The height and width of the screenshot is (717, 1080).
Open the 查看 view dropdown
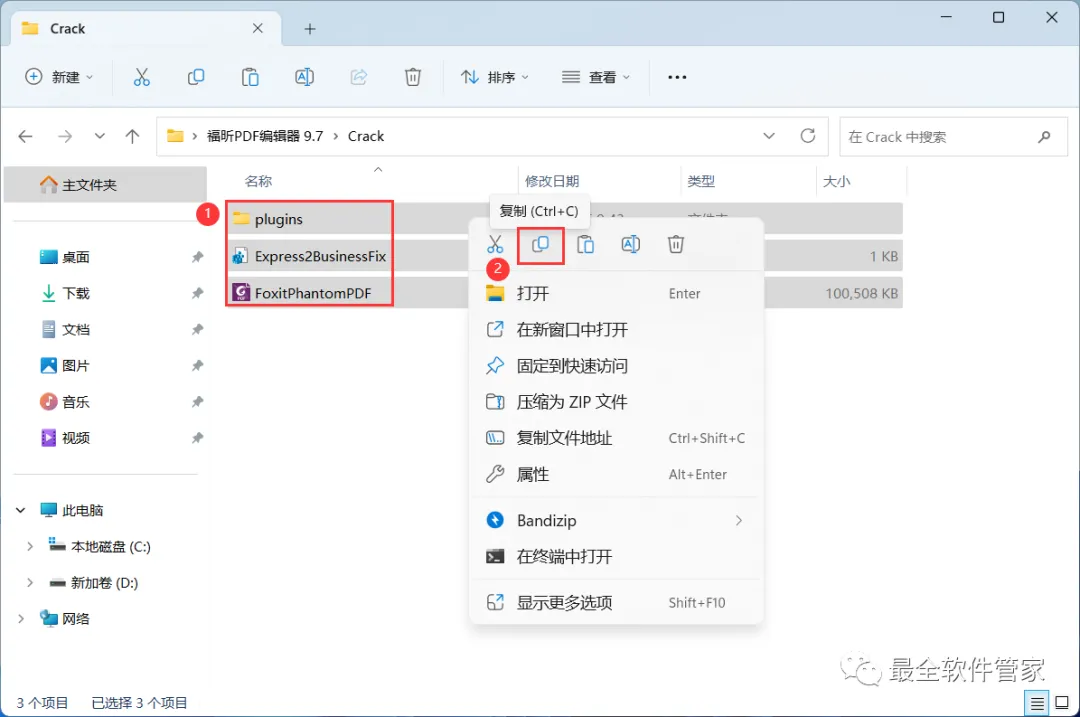click(596, 77)
